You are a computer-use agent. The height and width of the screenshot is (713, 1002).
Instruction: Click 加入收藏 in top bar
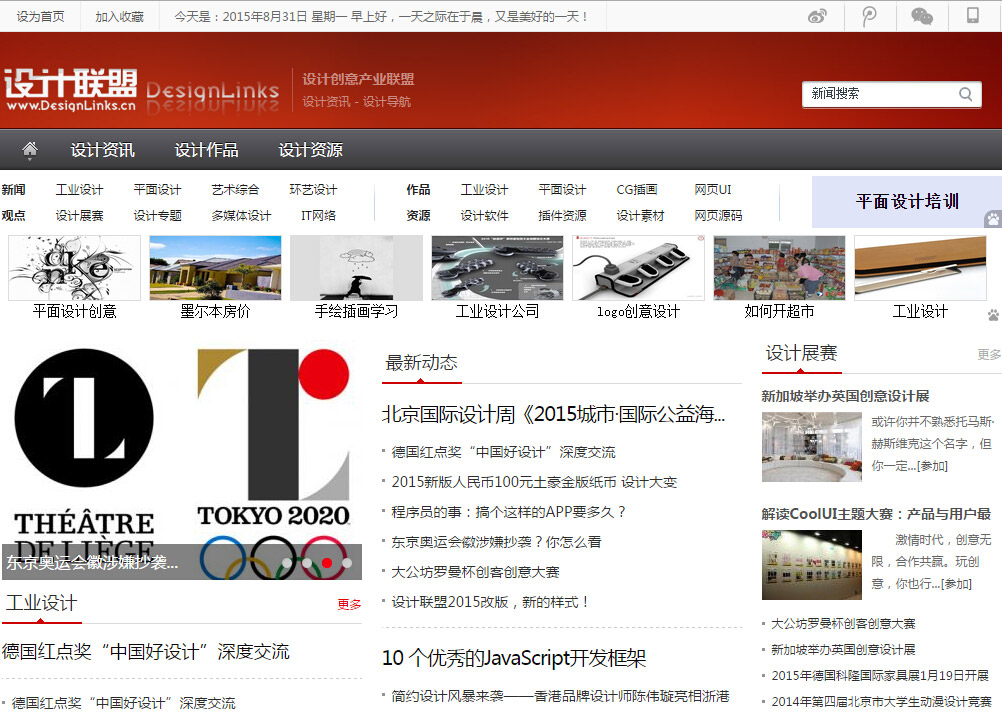[119, 17]
